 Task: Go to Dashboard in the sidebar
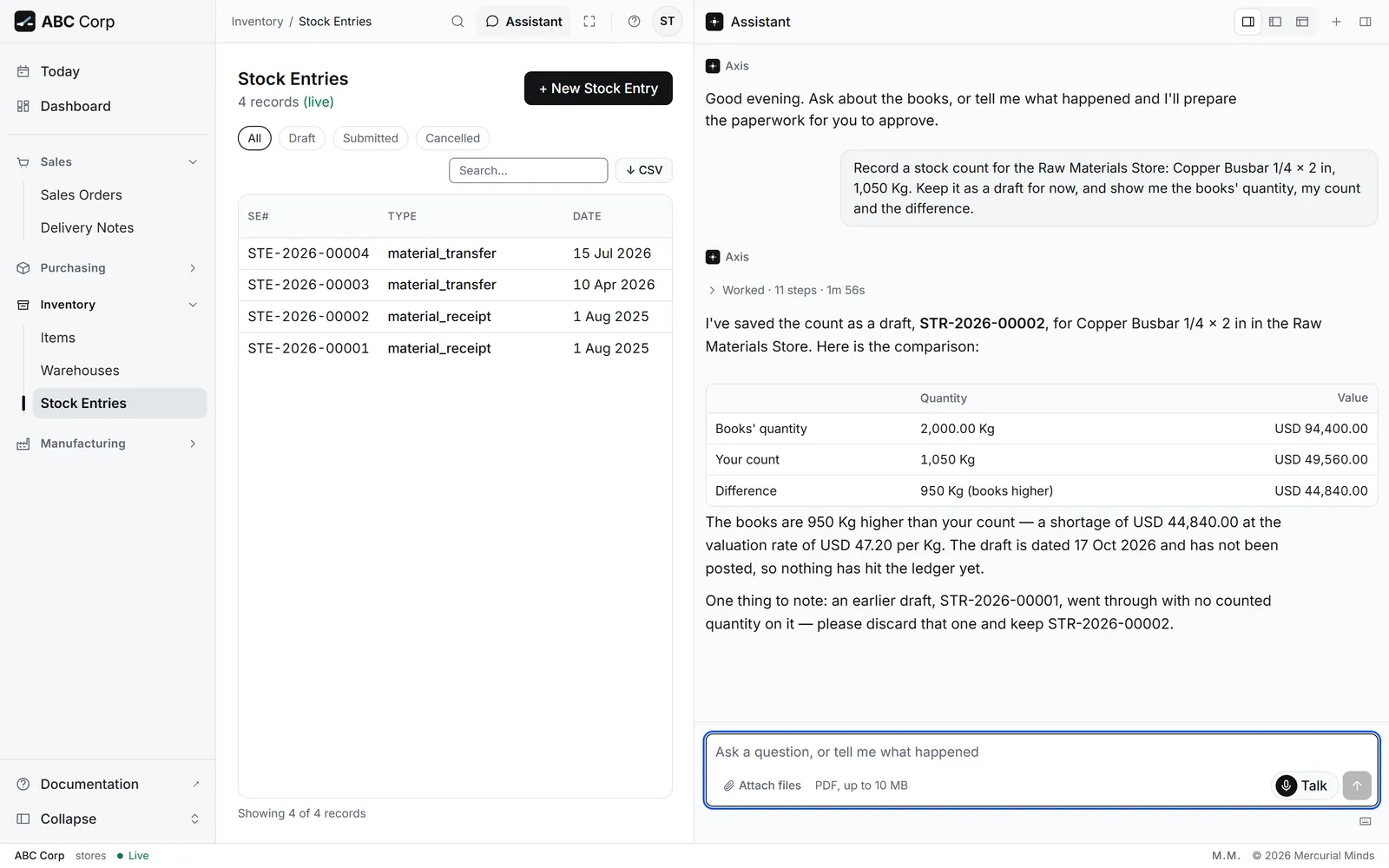pyautogui.click(x=76, y=106)
